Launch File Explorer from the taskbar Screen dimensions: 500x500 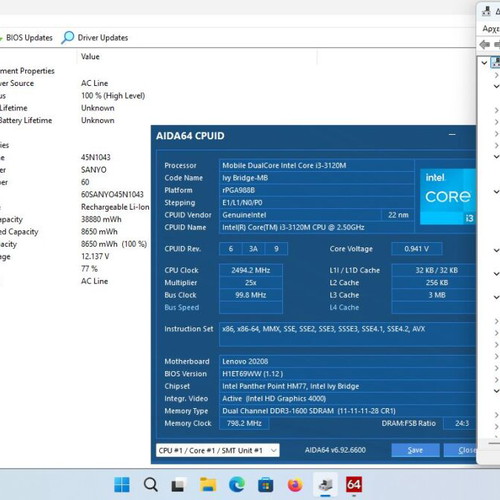tap(208, 484)
